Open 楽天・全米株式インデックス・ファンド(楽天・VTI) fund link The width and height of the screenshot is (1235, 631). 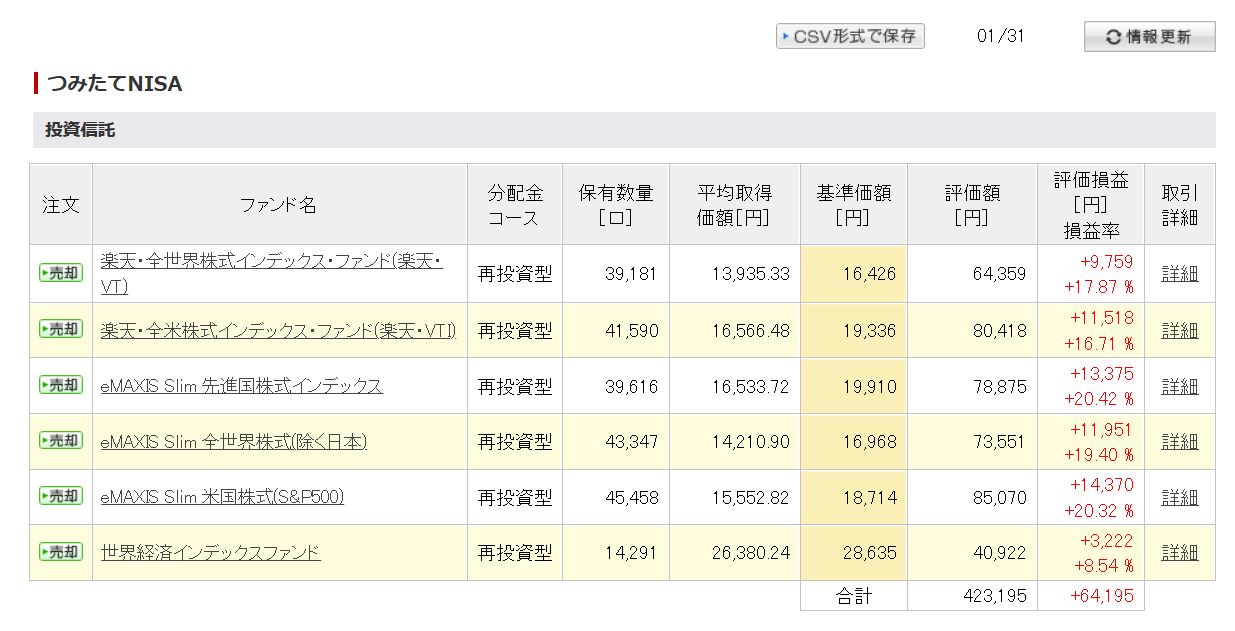pyautogui.click(x=278, y=330)
